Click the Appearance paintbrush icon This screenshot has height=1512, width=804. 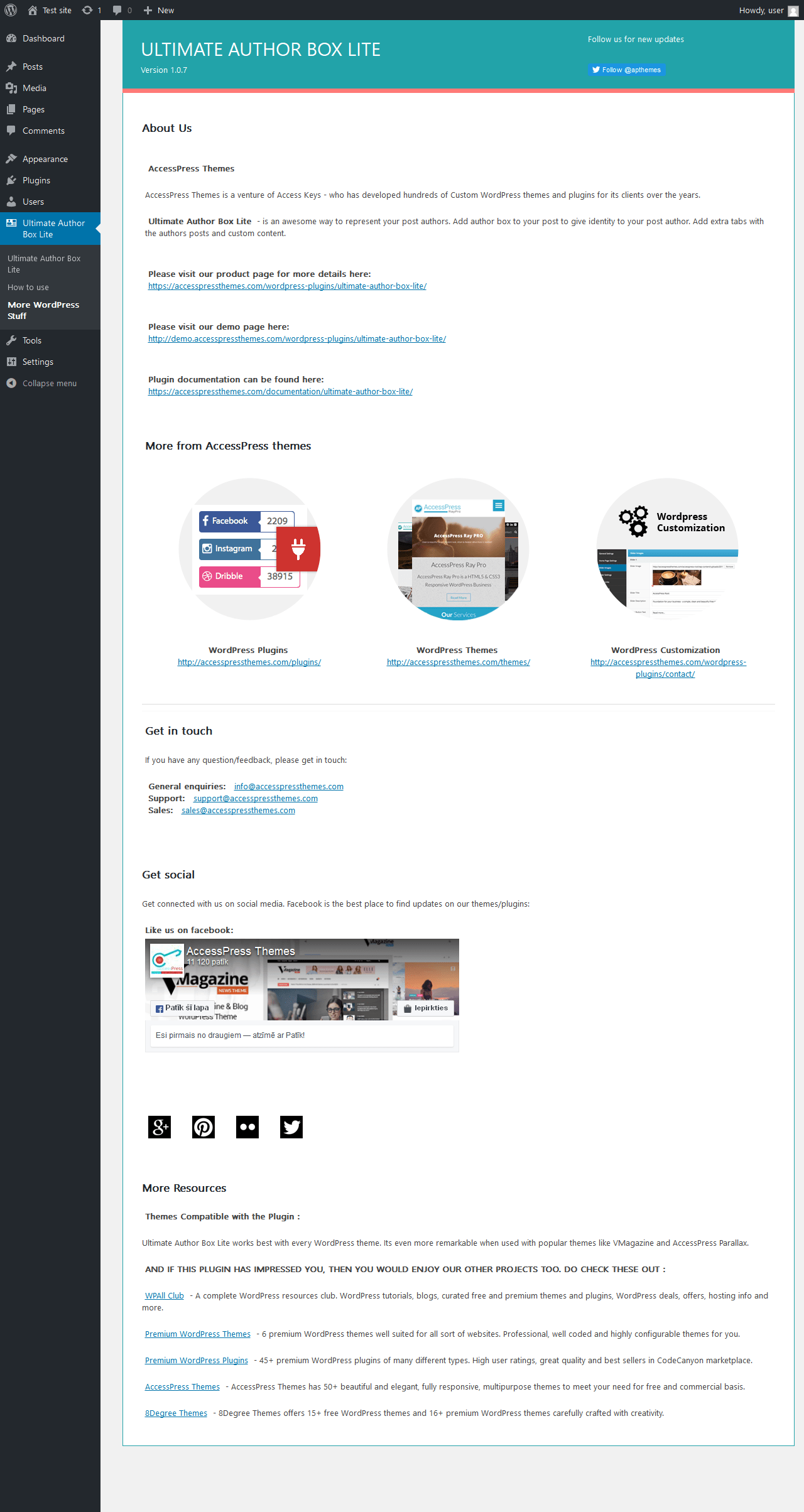pos(11,159)
